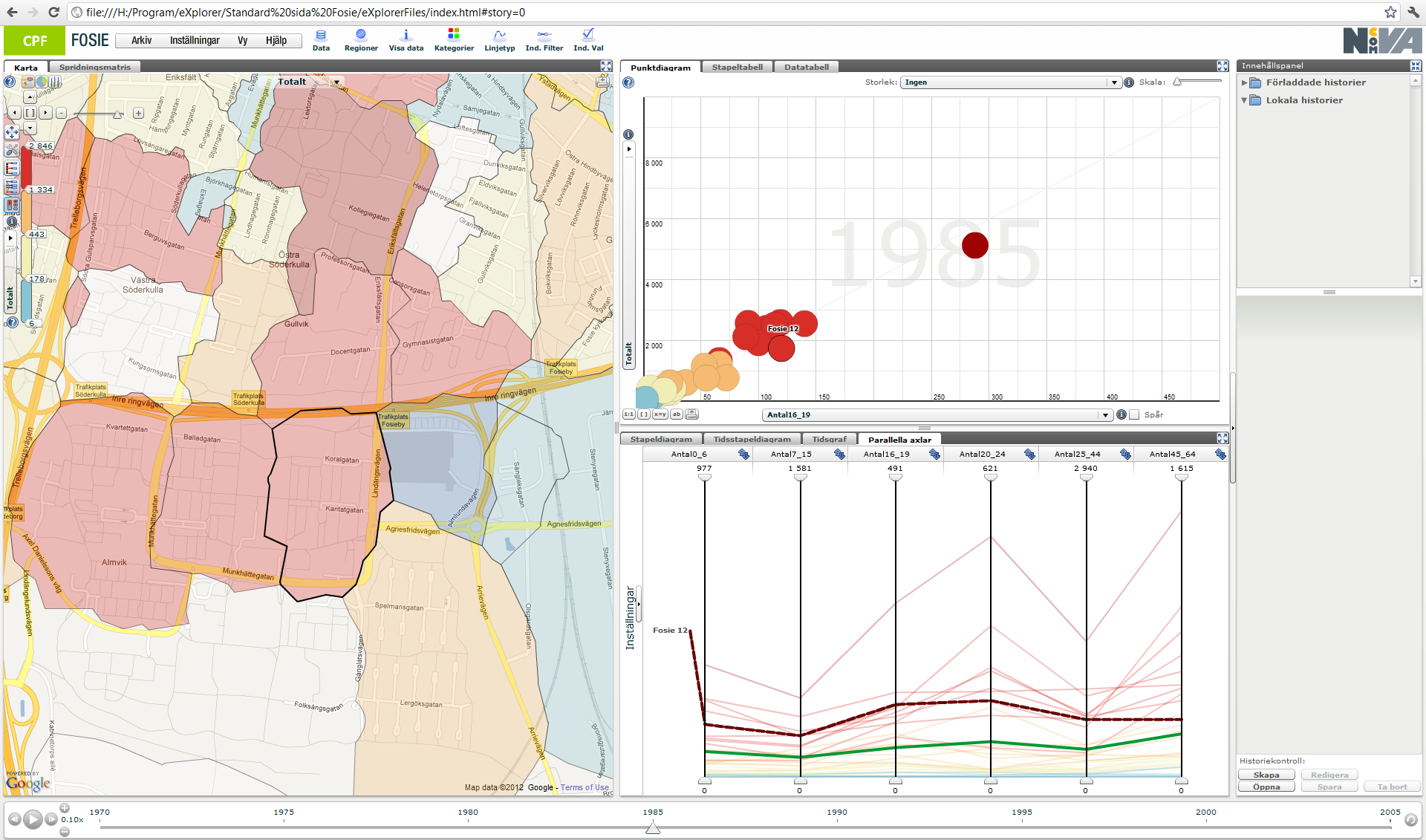The image size is (1426, 840).
Task: Pan the map right with arrow button
Action: (45, 113)
